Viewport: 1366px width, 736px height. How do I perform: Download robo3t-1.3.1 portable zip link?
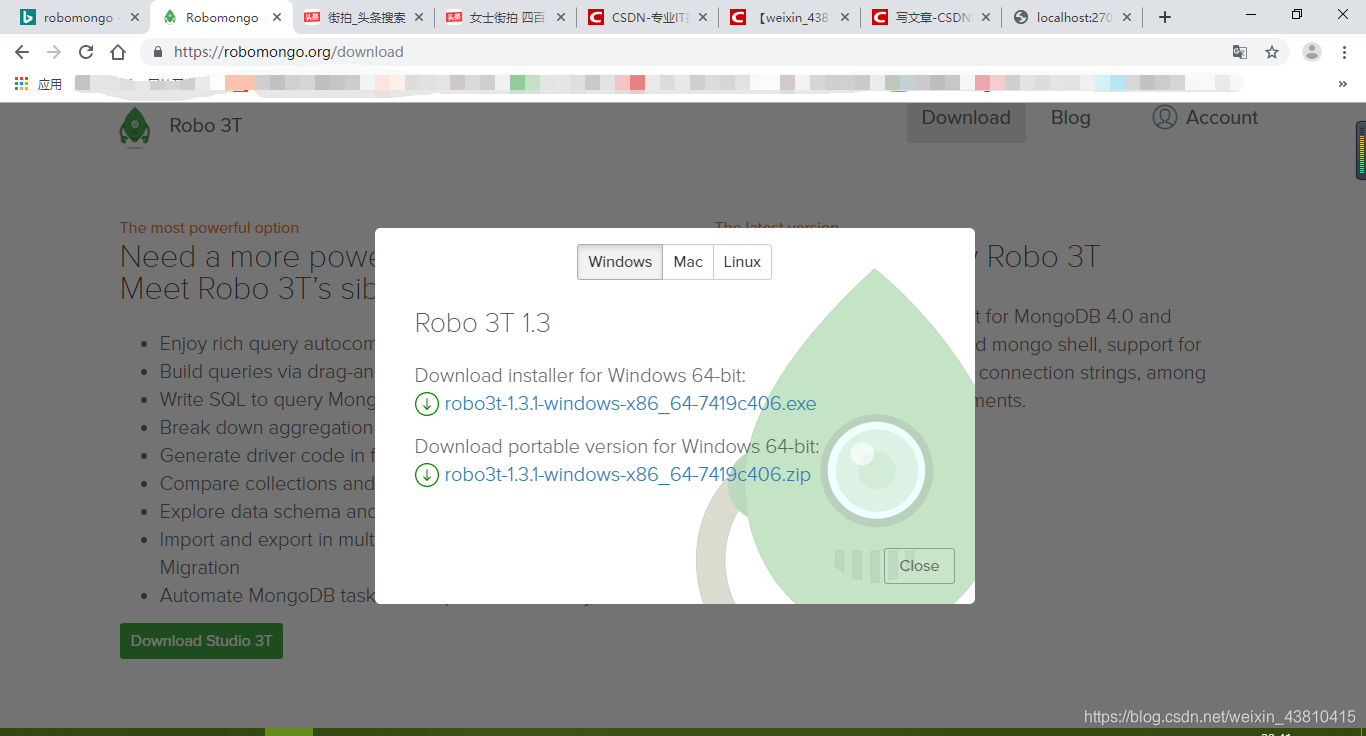click(627, 474)
